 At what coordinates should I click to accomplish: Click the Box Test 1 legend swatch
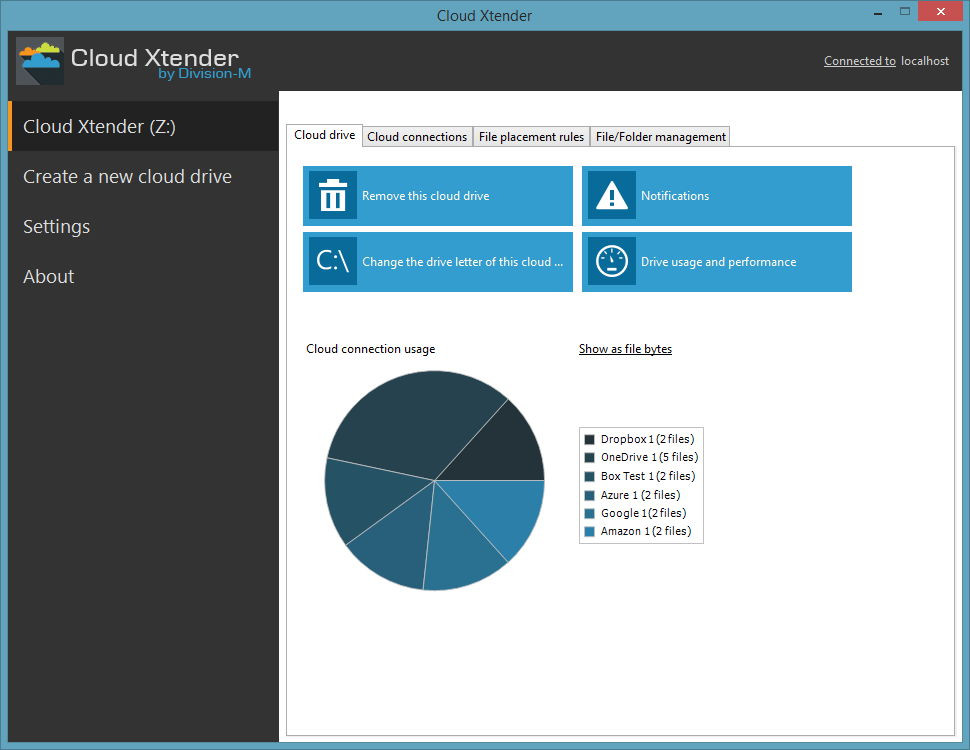(589, 476)
